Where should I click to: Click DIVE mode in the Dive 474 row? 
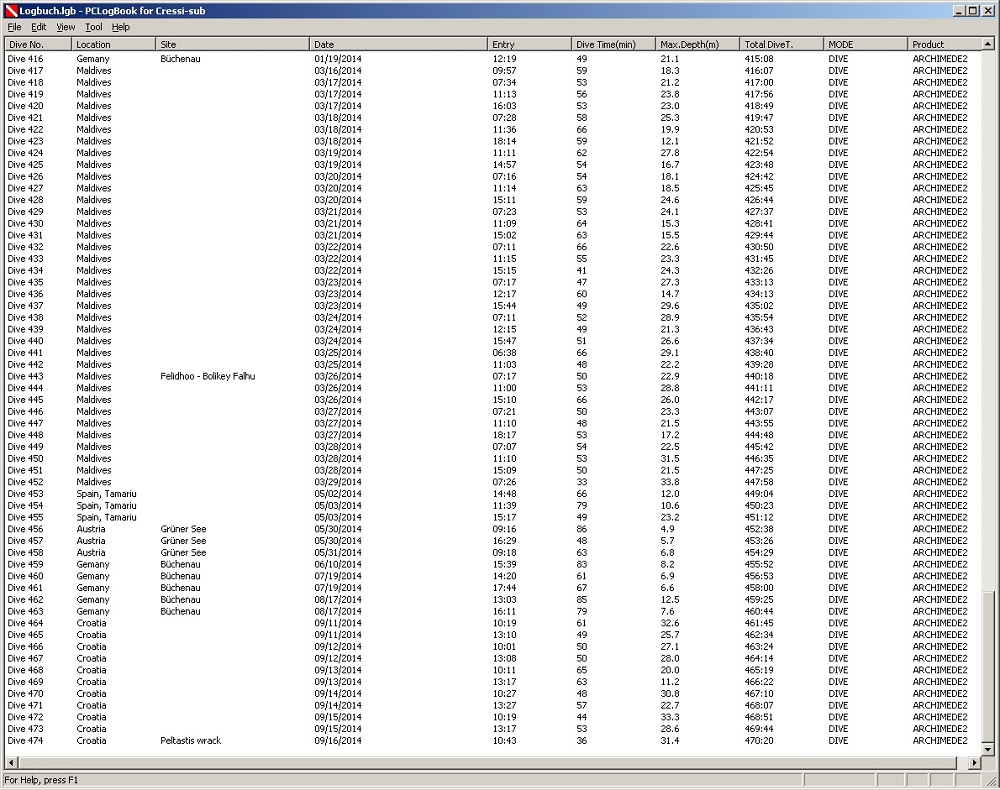pyautogui.click(x=838, y=740)
